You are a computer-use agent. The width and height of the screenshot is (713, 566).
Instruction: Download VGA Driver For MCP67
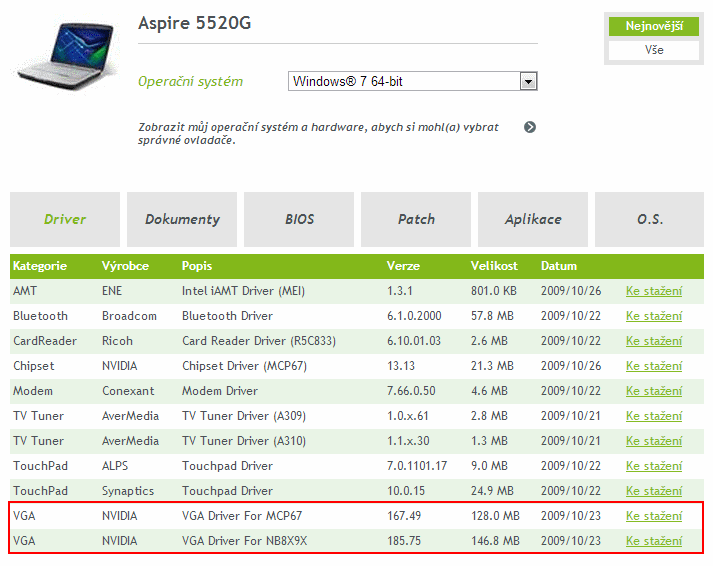click(654, 516)
